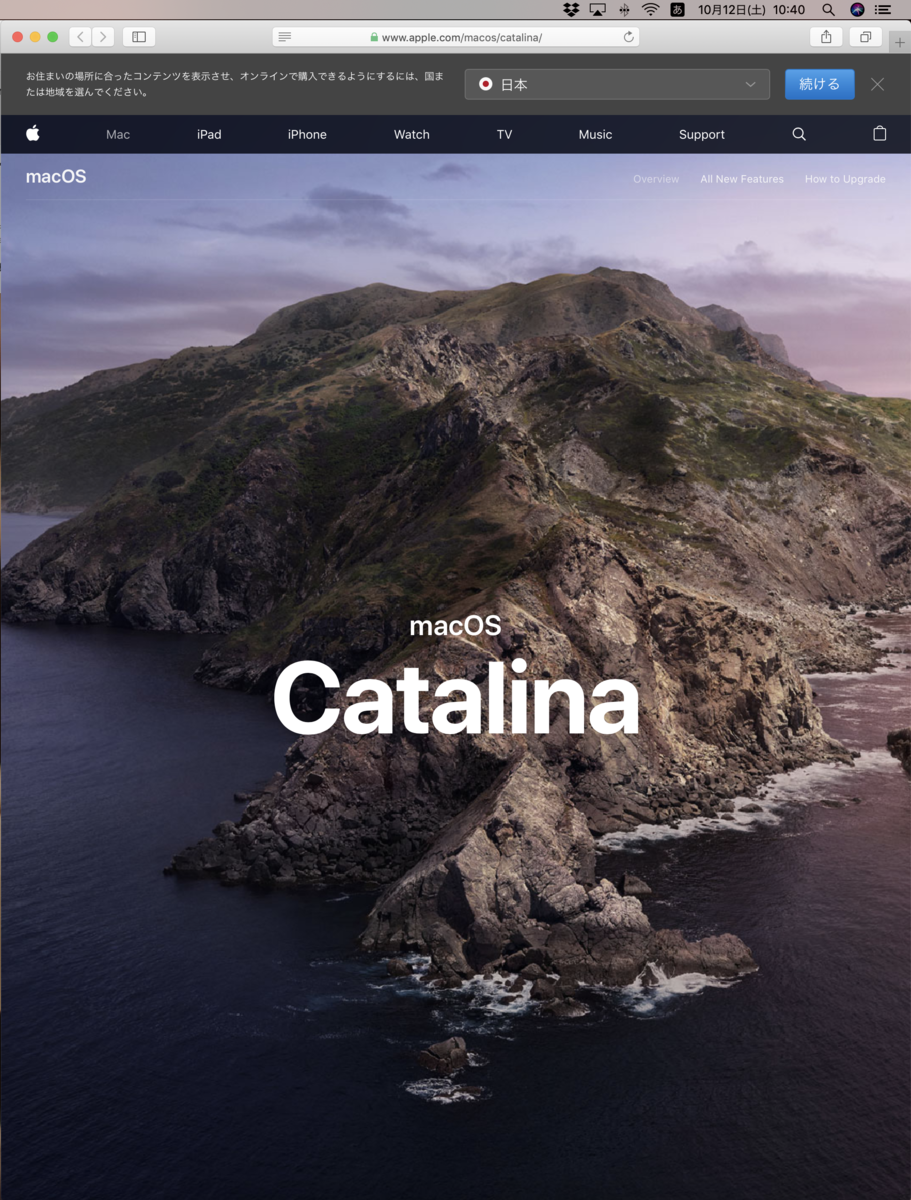Reload the page using the refresh icon
Screen dimensions: 911x1200
click(x=628, y=37)
